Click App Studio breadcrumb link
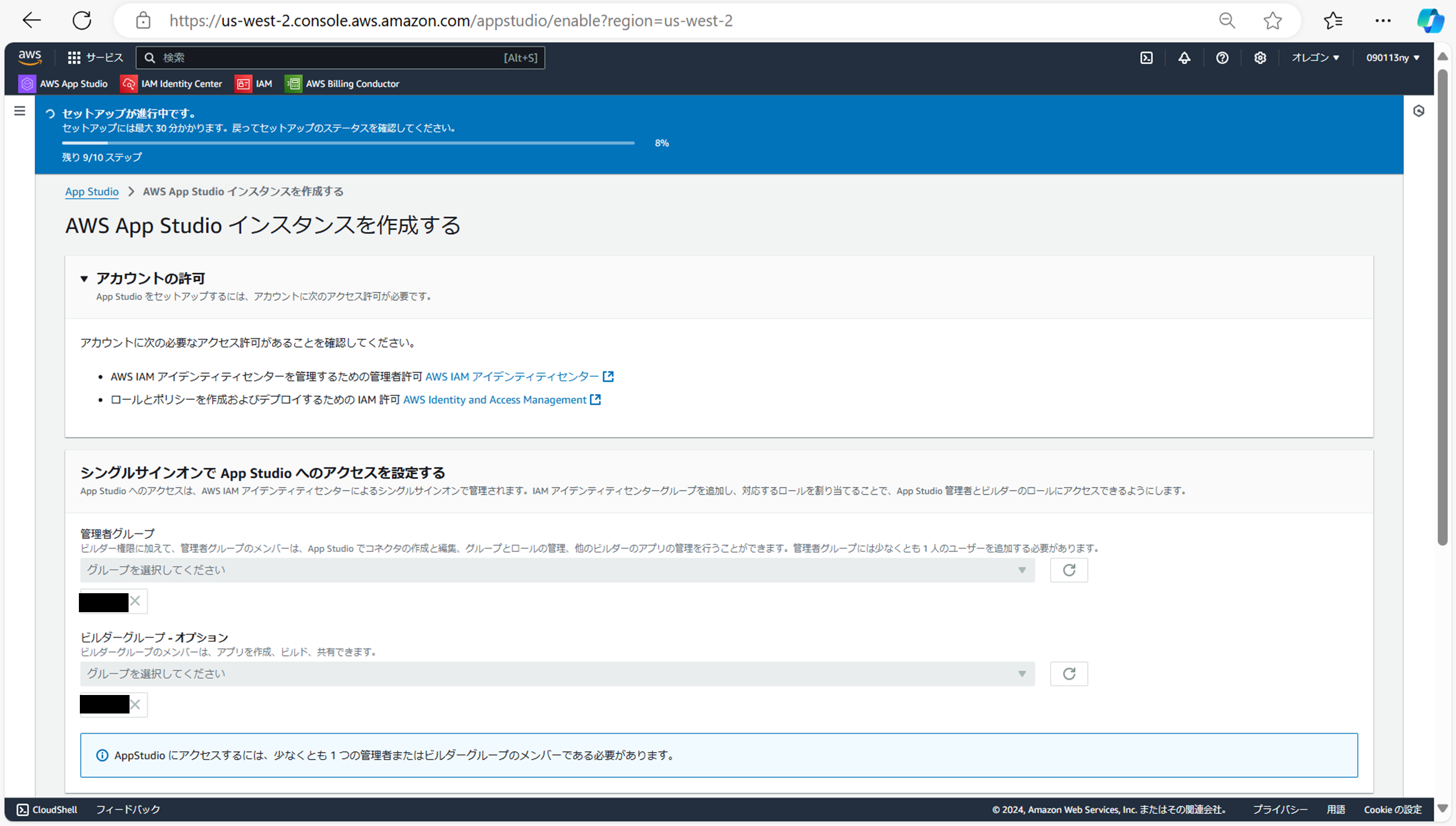The height and width of the screenshot is (826, 1456). tap(92, 192)
